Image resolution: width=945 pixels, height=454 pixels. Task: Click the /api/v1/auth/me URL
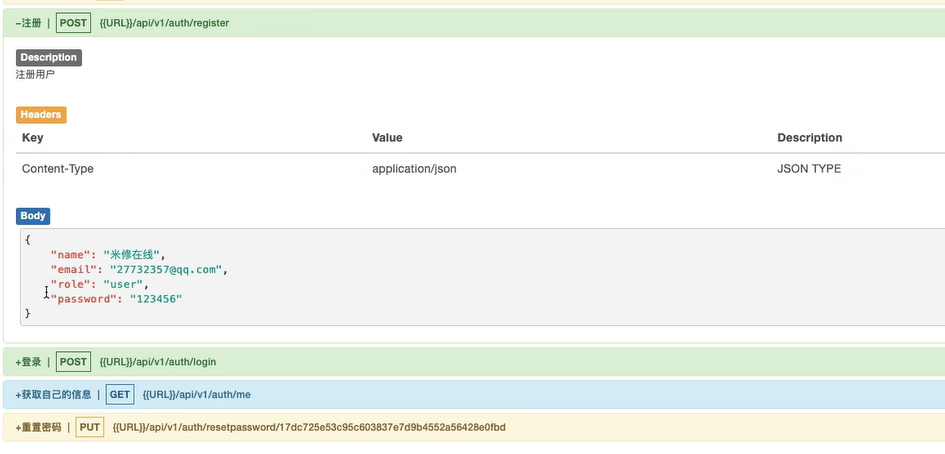[196, 394]
